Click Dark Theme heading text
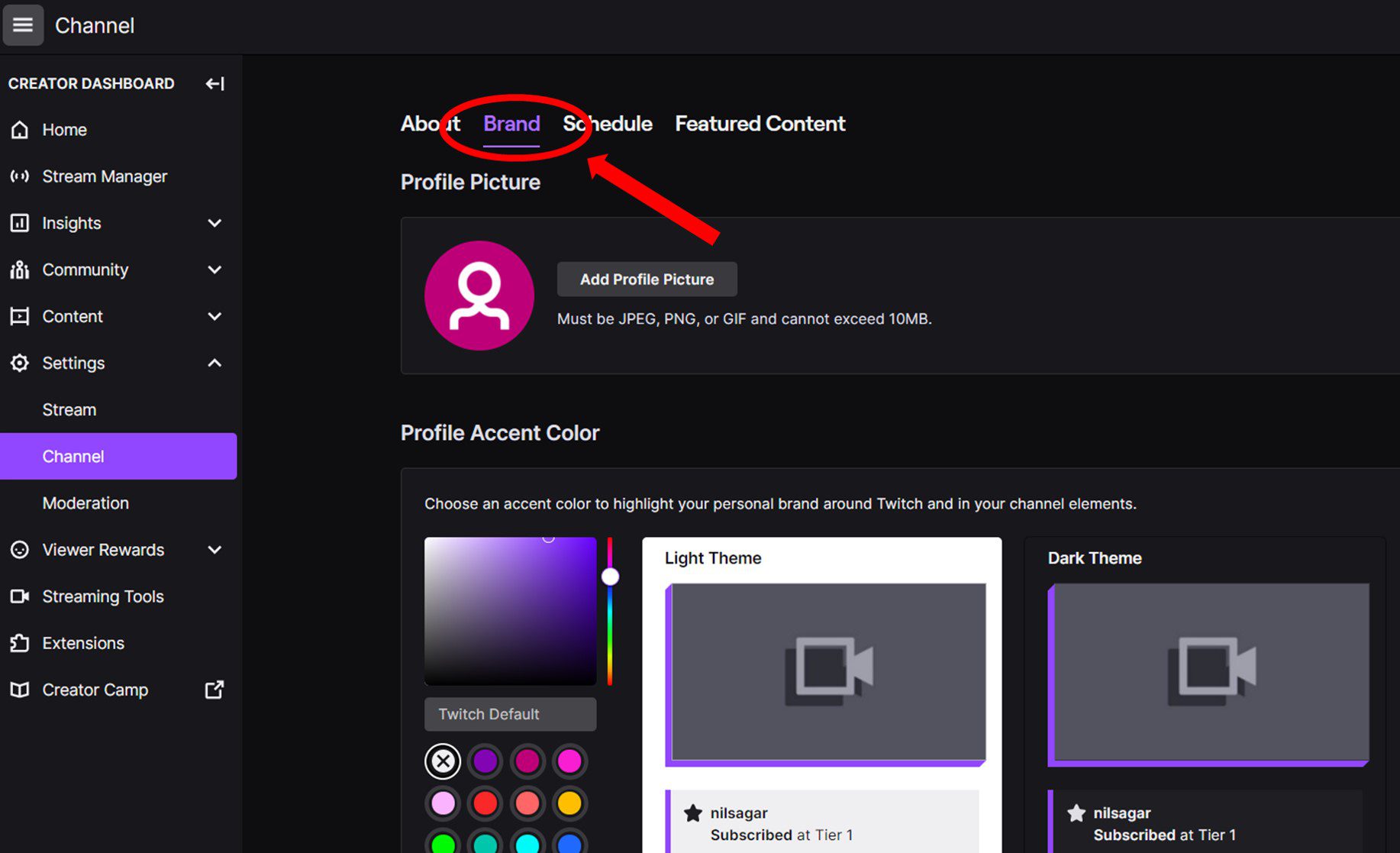The image size is (1400, 853). [x=1095, y=558]
